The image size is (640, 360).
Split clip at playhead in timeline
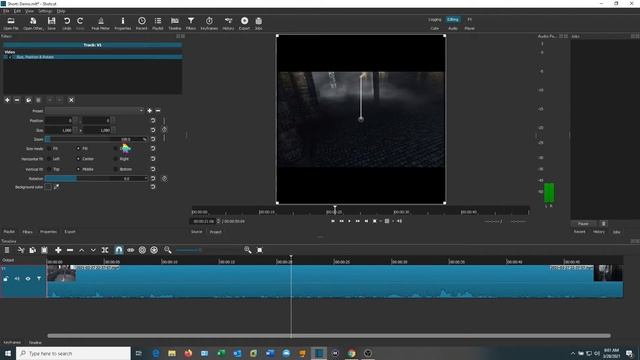(x=105, y=250)
